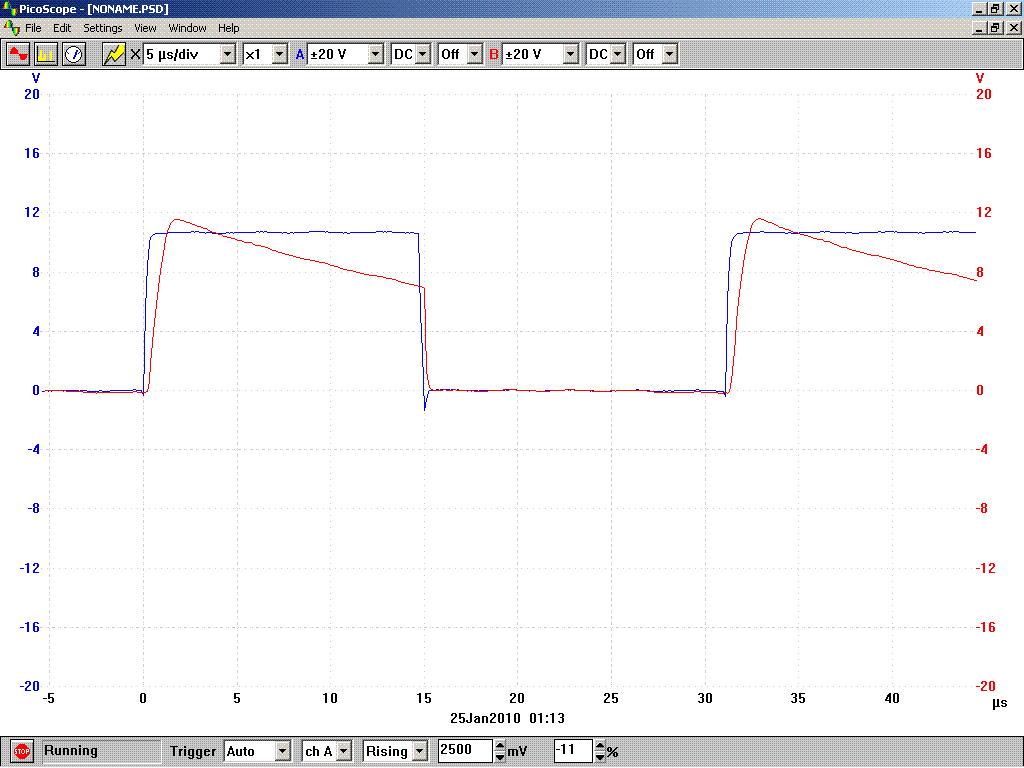Image resolution: width=1024 pixels, height=768 pixels.
Task: Open the spectrum analyzer view icon
Action: tap(46, 54)
